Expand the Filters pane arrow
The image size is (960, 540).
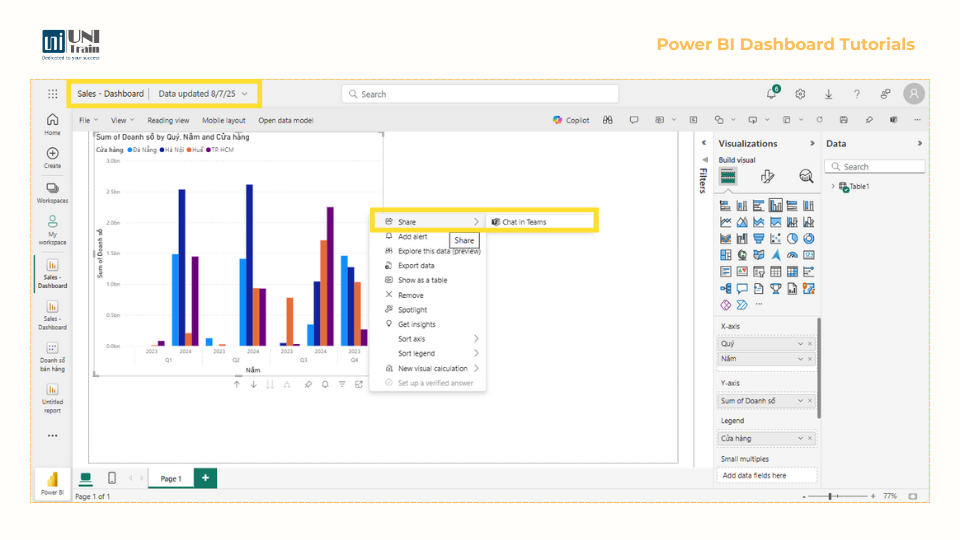point(704,143)
